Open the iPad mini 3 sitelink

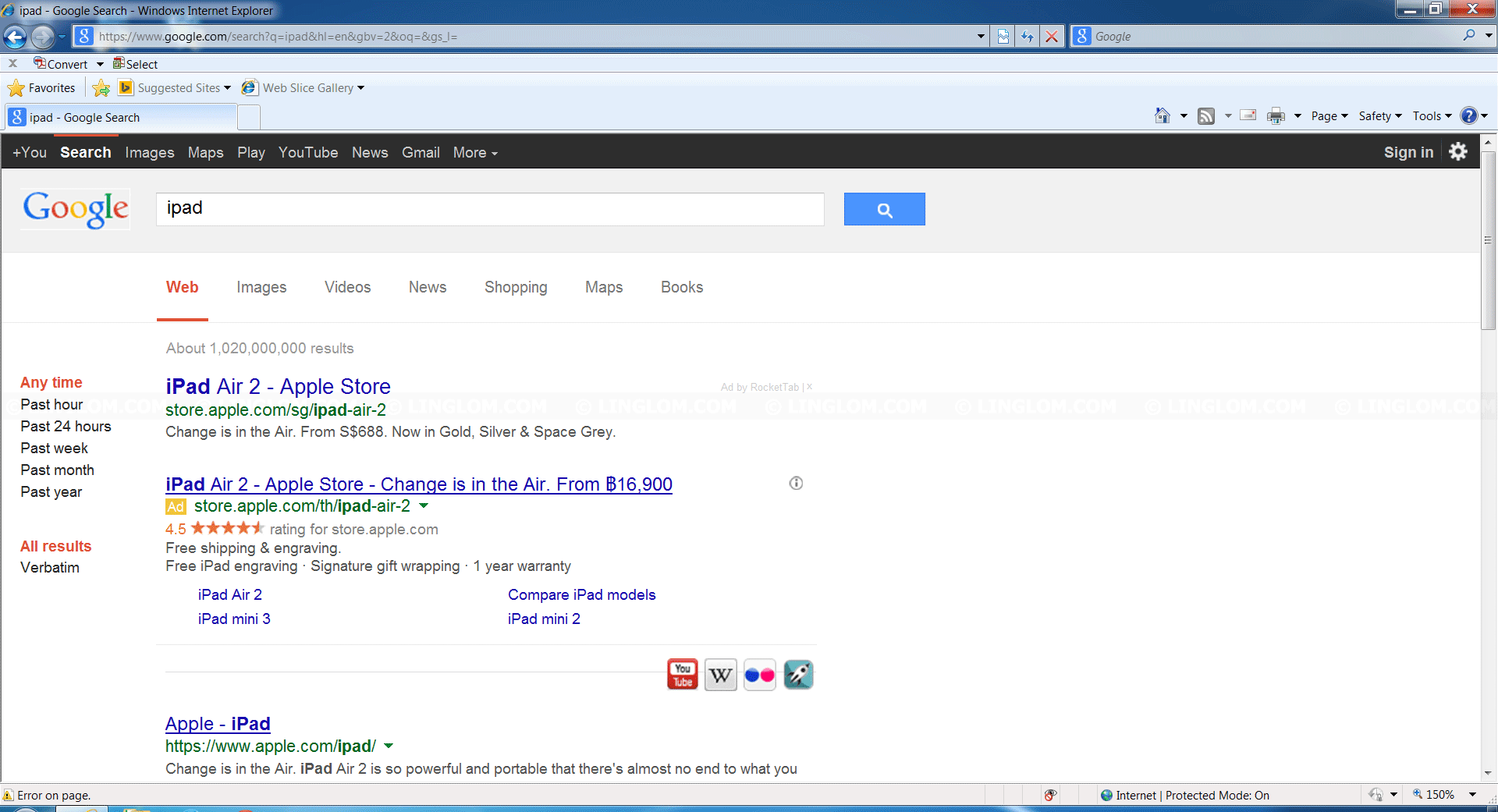click(234, 619)
